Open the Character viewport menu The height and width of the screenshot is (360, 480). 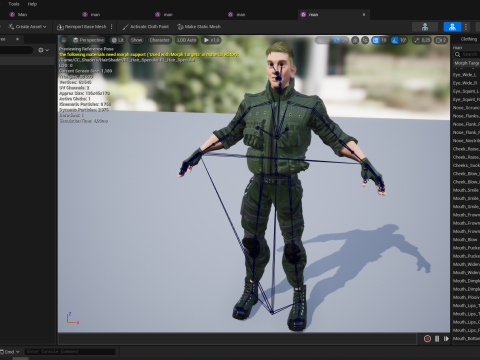pos(159,40)
